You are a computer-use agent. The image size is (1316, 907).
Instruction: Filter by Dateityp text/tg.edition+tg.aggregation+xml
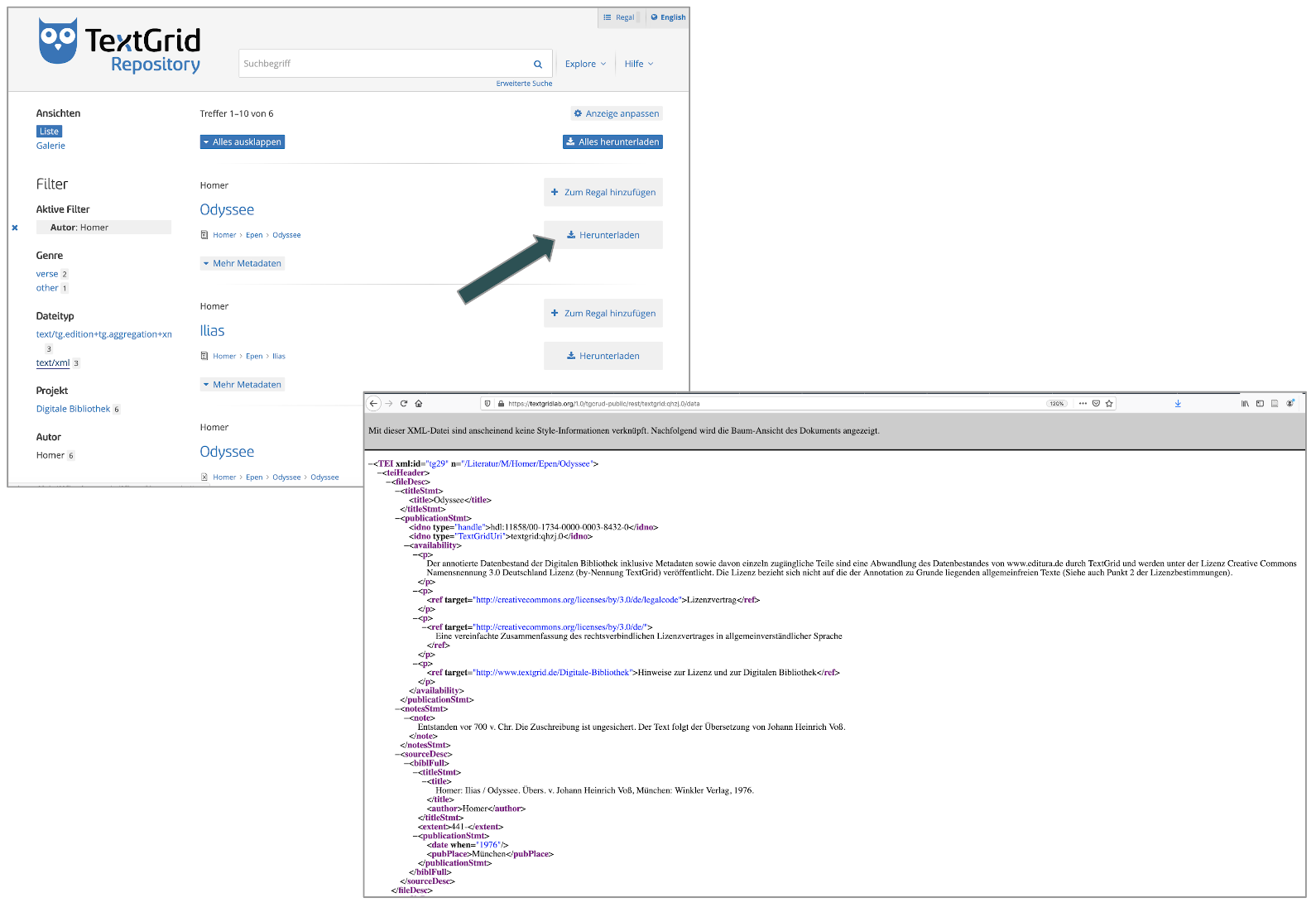pyautogui.click(x=104, y=334)
